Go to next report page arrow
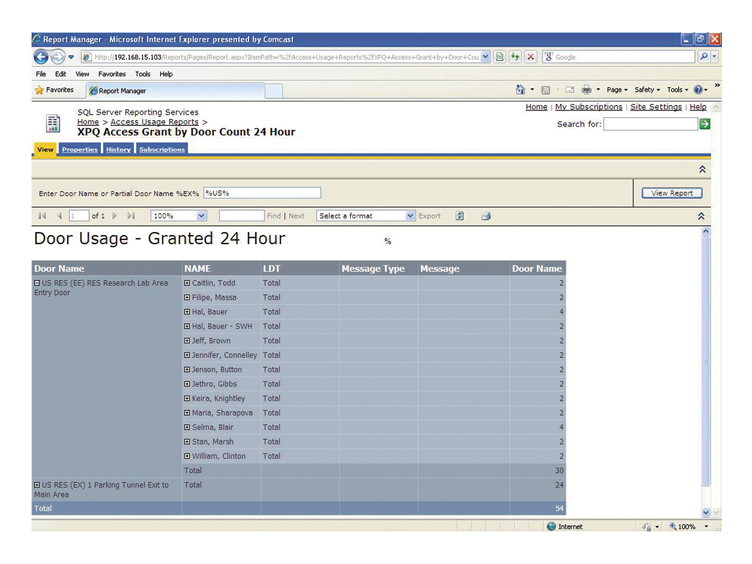 [115, 216]
